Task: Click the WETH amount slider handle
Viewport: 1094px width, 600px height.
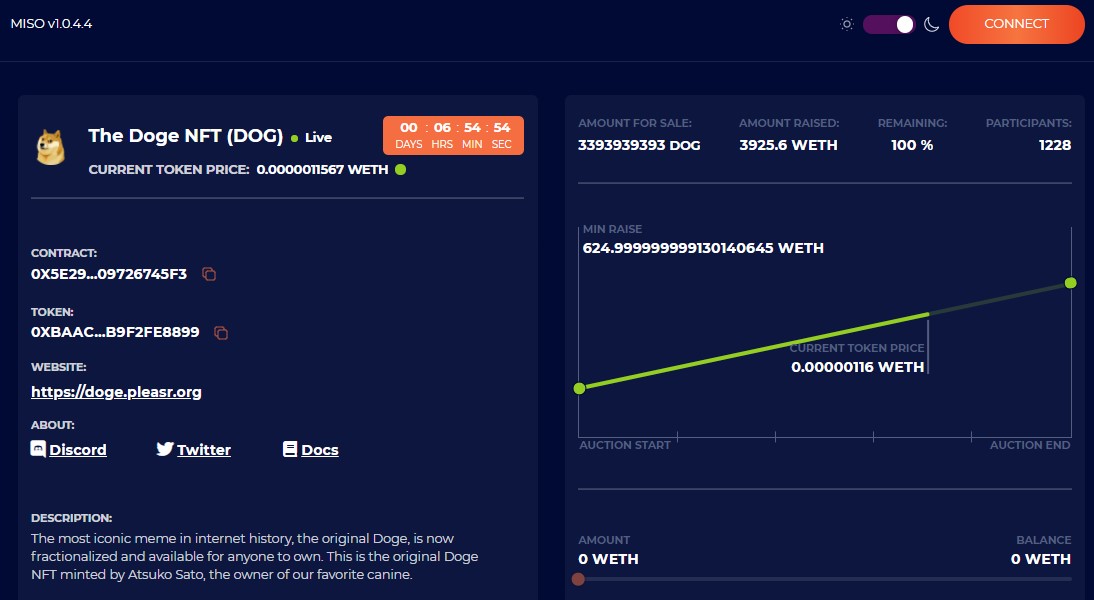Action: (x=578, y=579)
